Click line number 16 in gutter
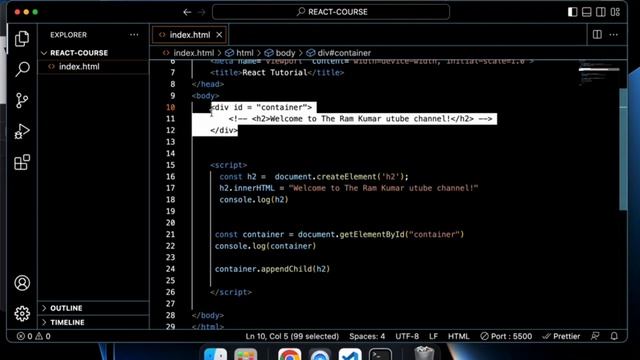 click(171, 177)
